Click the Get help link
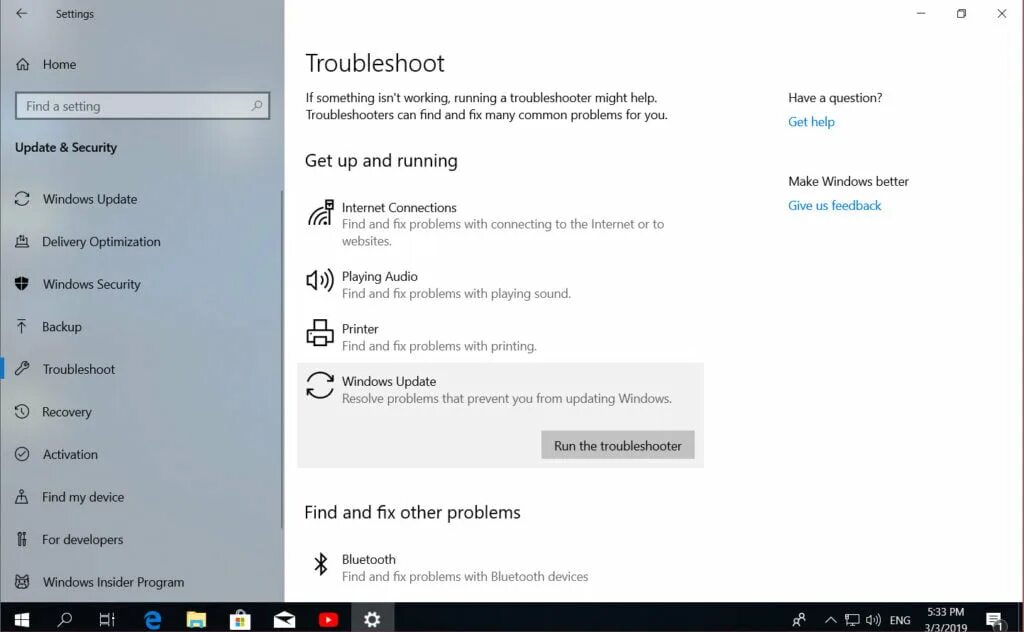The image size is (1024, 632). (x=811, y=121)
